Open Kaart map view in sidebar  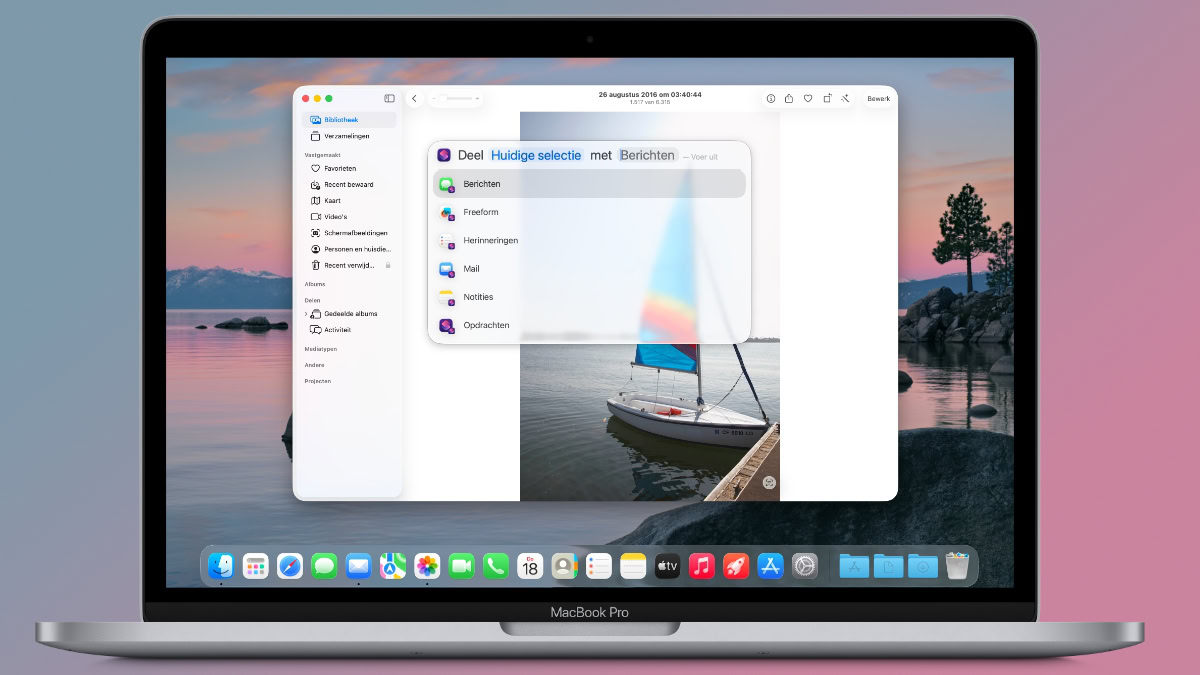332,201
